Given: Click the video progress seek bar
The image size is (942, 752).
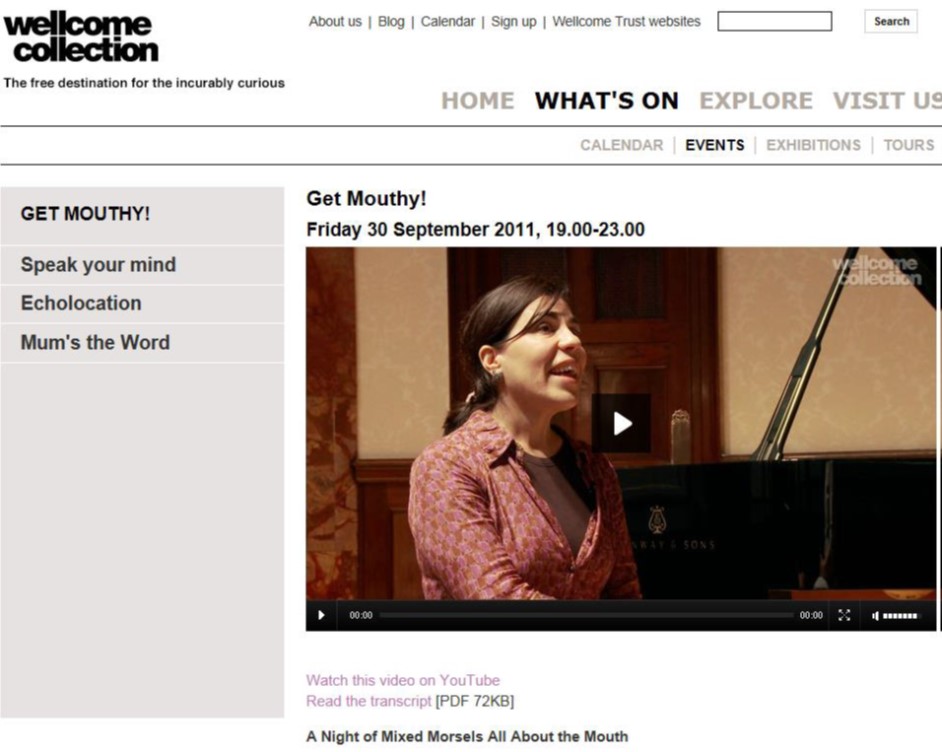Looking at the screenshot, I should tap(586, 615).
